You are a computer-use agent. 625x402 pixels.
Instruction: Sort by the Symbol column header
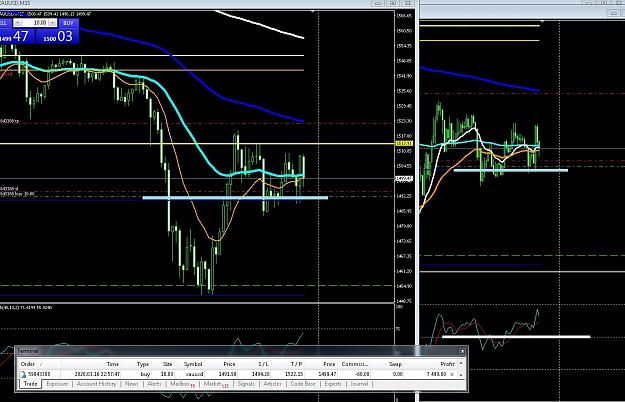pyautogui.click(x=190, y=364)
